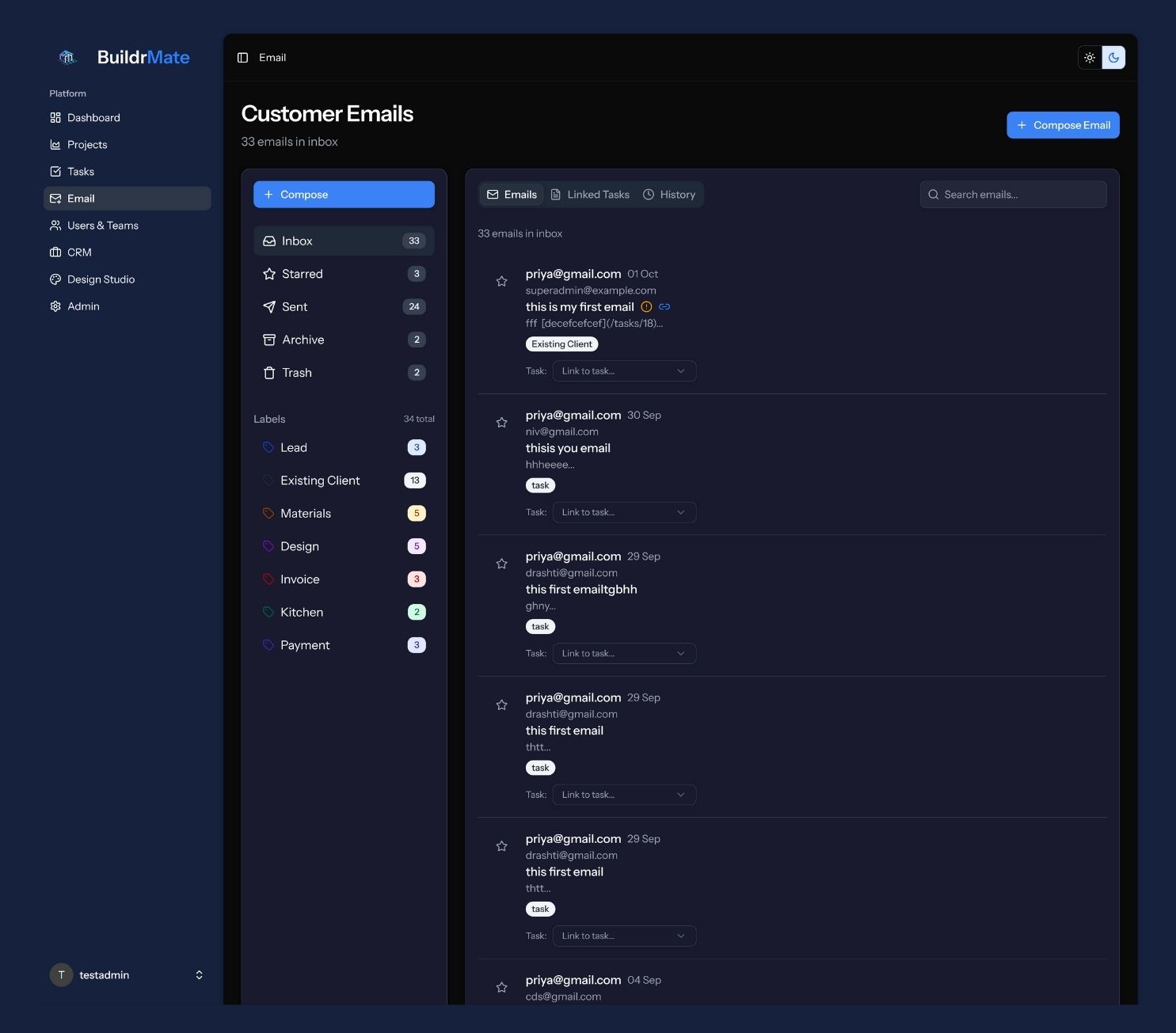Screen dimensions: 1176x1033
Task: Click the Search emails input field
Action: click(1014, 194)
